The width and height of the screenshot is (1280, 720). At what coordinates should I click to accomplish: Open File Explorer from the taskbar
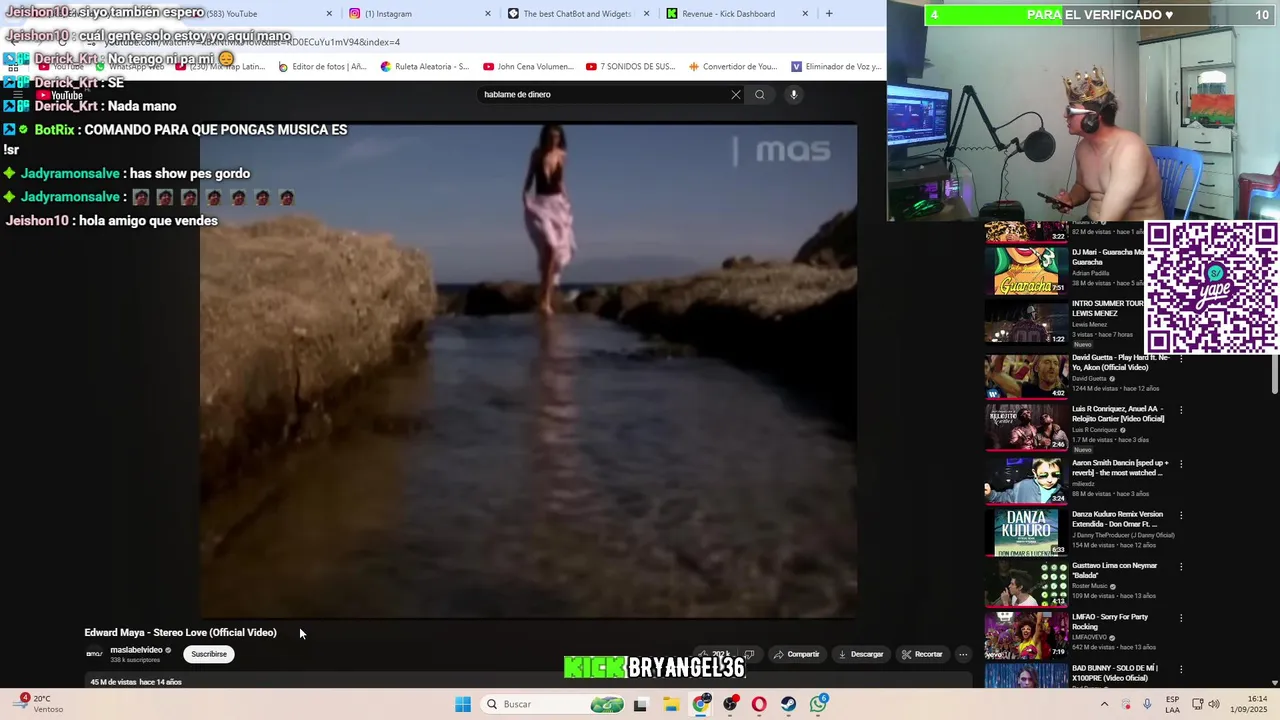[x=671, y=704]
